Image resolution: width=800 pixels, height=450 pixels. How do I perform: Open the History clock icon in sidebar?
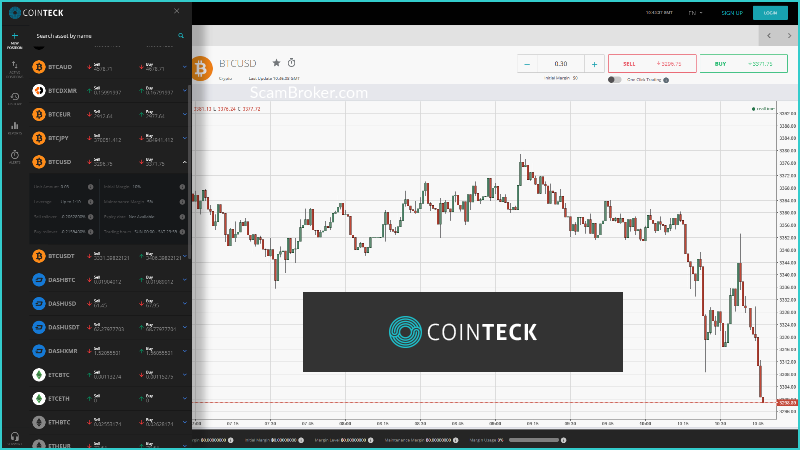(14, 98)
